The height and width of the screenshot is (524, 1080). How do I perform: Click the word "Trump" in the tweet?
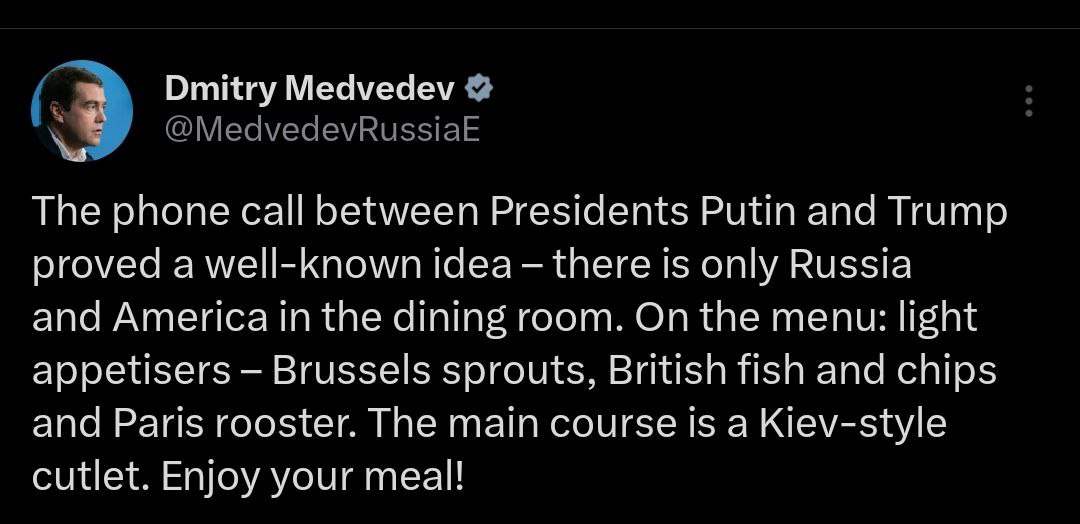coord(945,212)
